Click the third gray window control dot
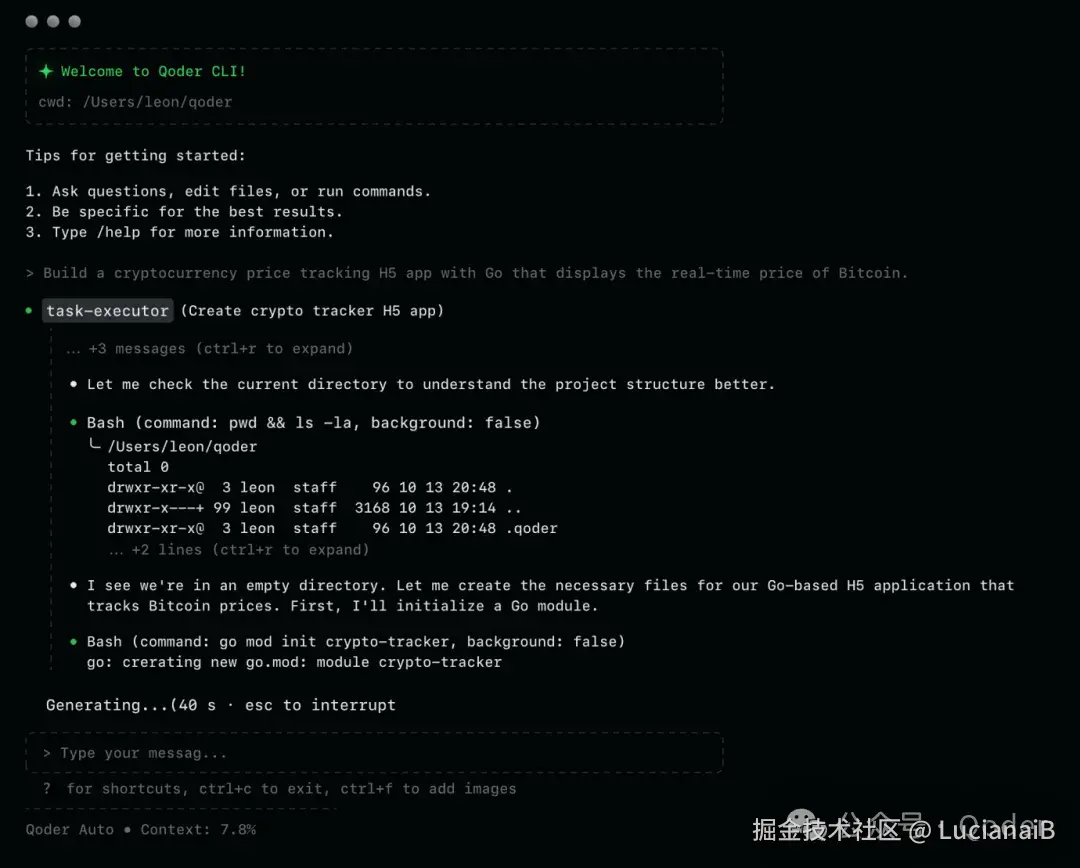Screen dimensions: 1080x868 coord(74,21)
